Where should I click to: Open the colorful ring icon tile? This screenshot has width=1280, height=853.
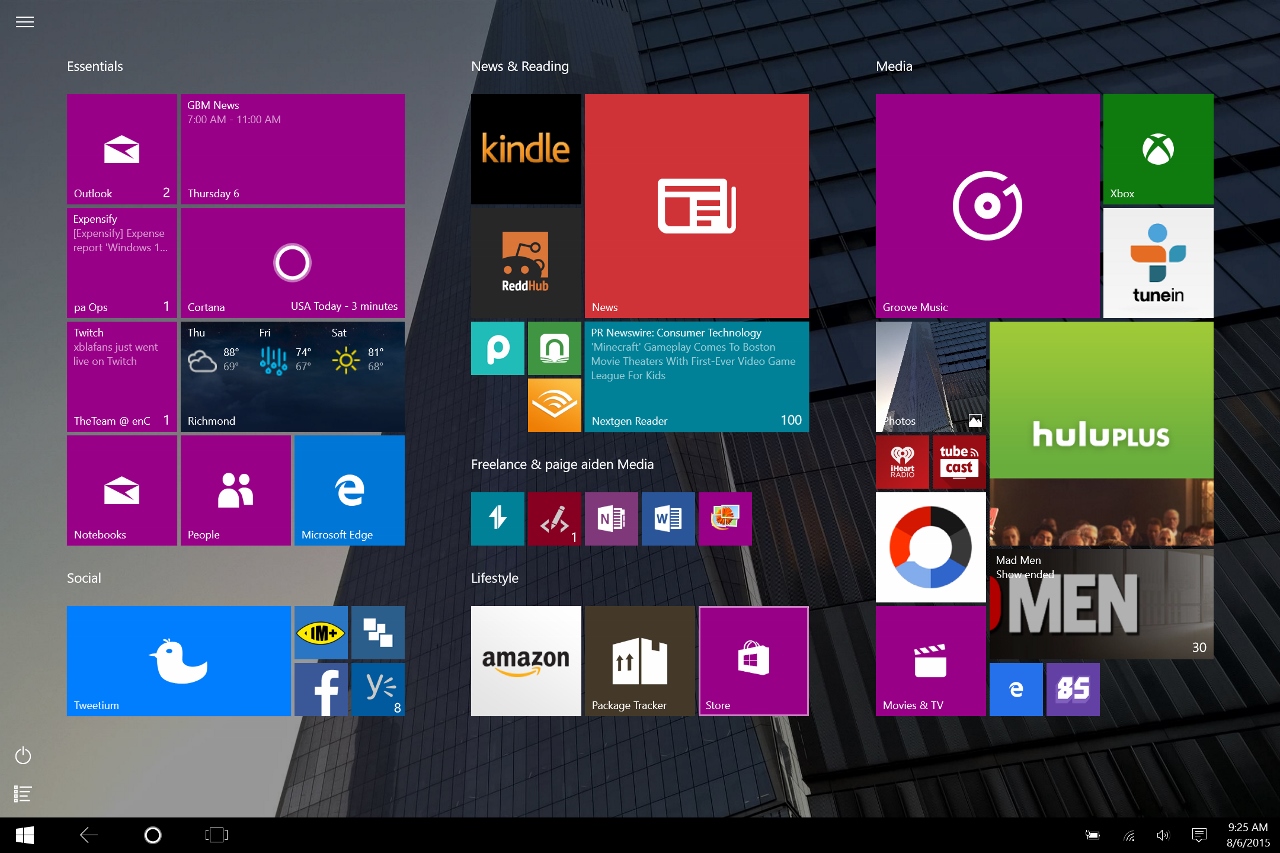(x=931, y=547)
